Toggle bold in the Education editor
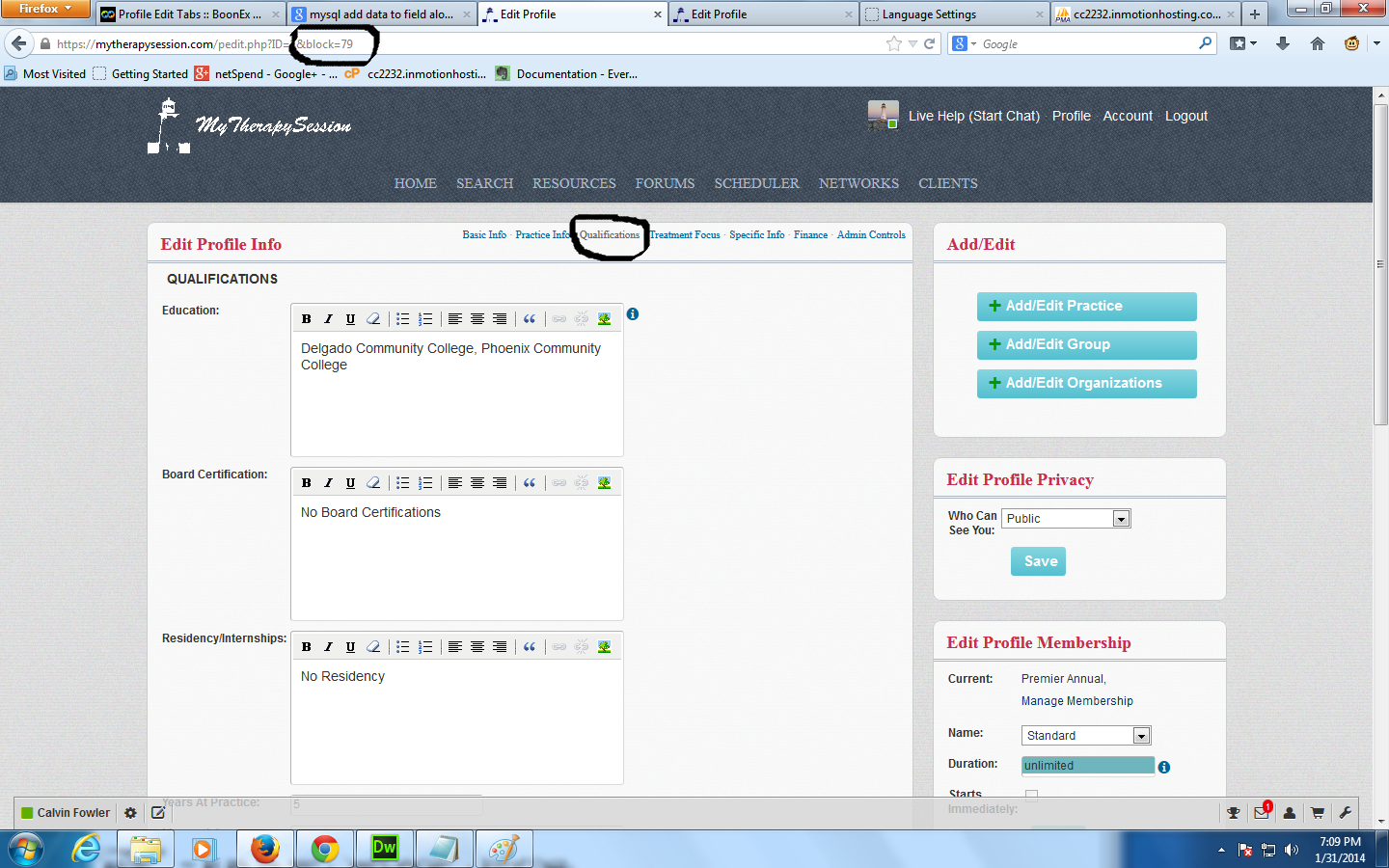This screenshot has height=868, width=1389. (x=306, y=319)
